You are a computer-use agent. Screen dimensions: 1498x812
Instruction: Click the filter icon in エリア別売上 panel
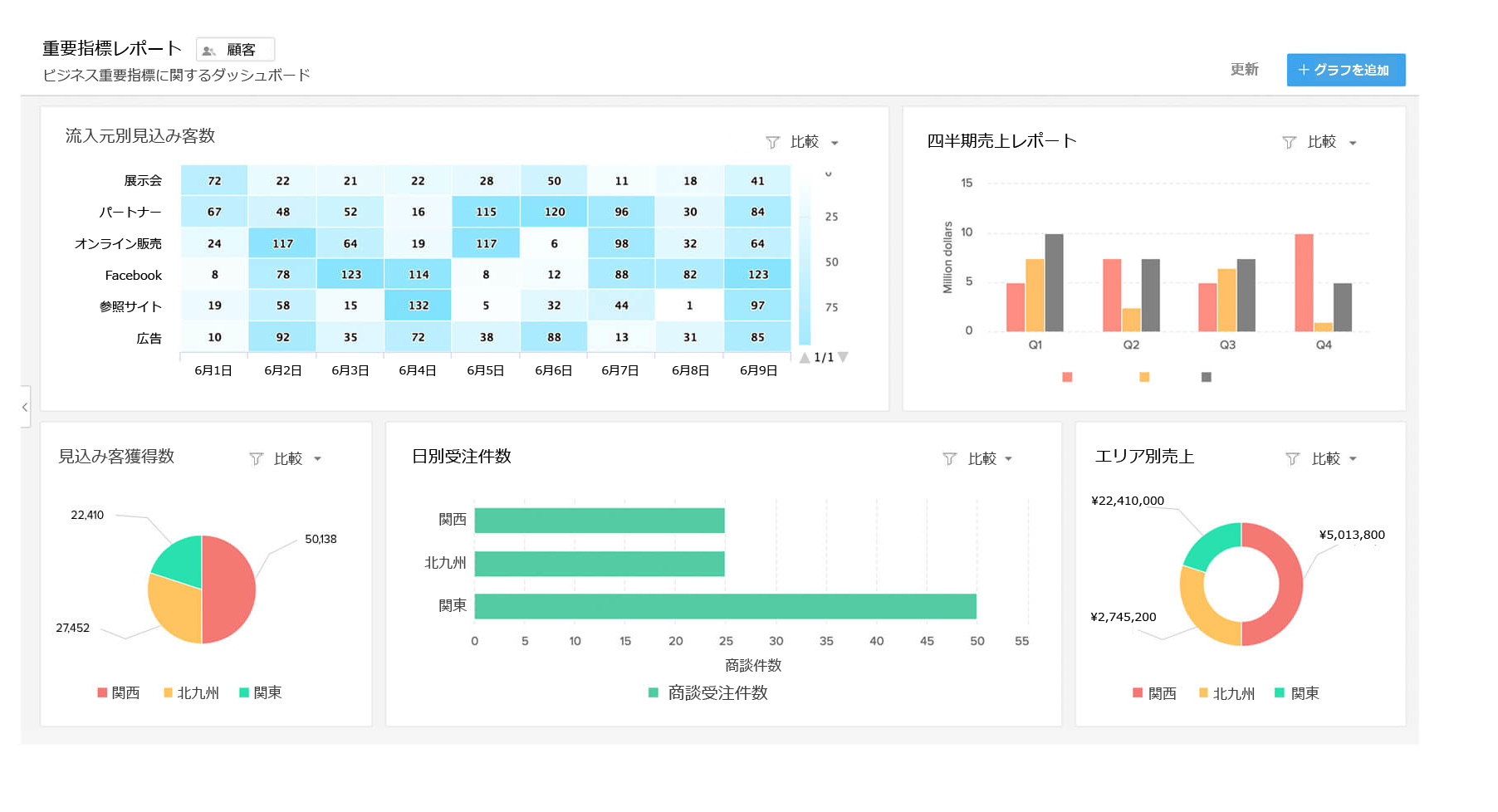tap(1292, 459)
